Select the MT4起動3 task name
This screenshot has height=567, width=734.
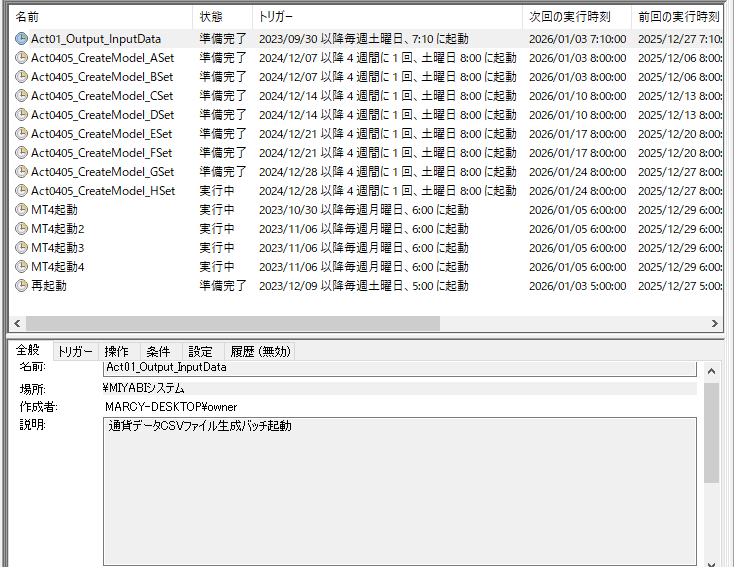coord(58,248)
